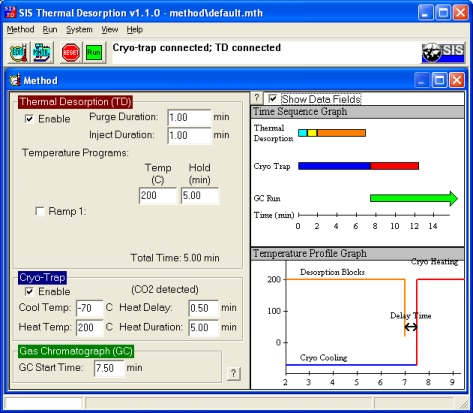Click the Cool Temp field
Image resolution: width=473 pixels, height=413 pixels.
(x=89, y=308)
